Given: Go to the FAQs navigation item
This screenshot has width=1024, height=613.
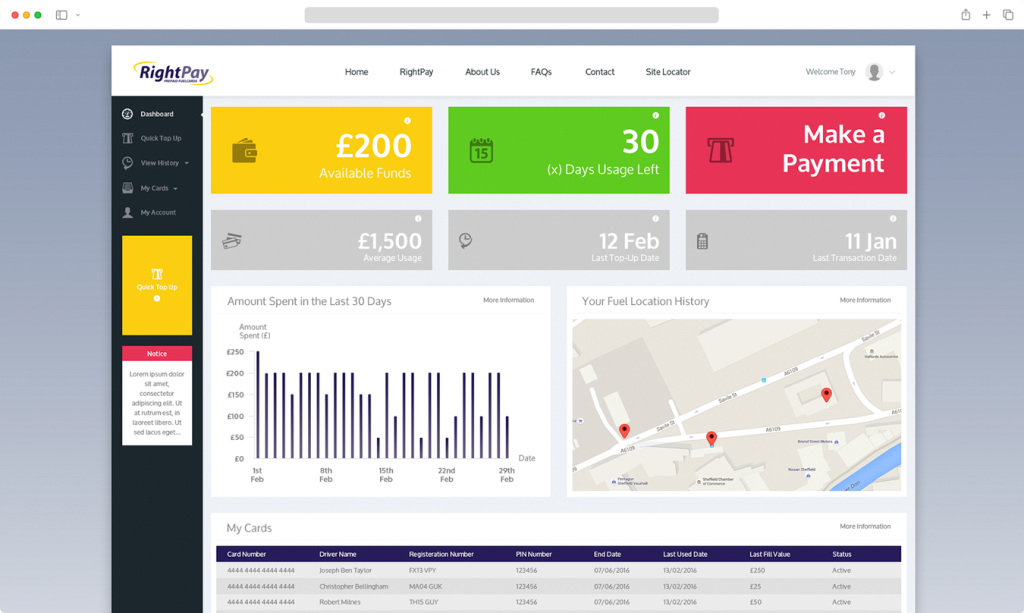Looking at the screenshot, I should pyautogui.click(x=541, y=72).
